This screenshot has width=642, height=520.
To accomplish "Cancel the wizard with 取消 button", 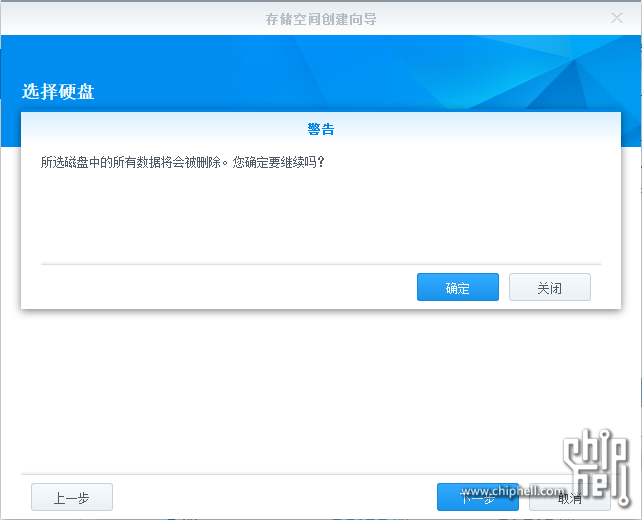I will click(570, 497).
